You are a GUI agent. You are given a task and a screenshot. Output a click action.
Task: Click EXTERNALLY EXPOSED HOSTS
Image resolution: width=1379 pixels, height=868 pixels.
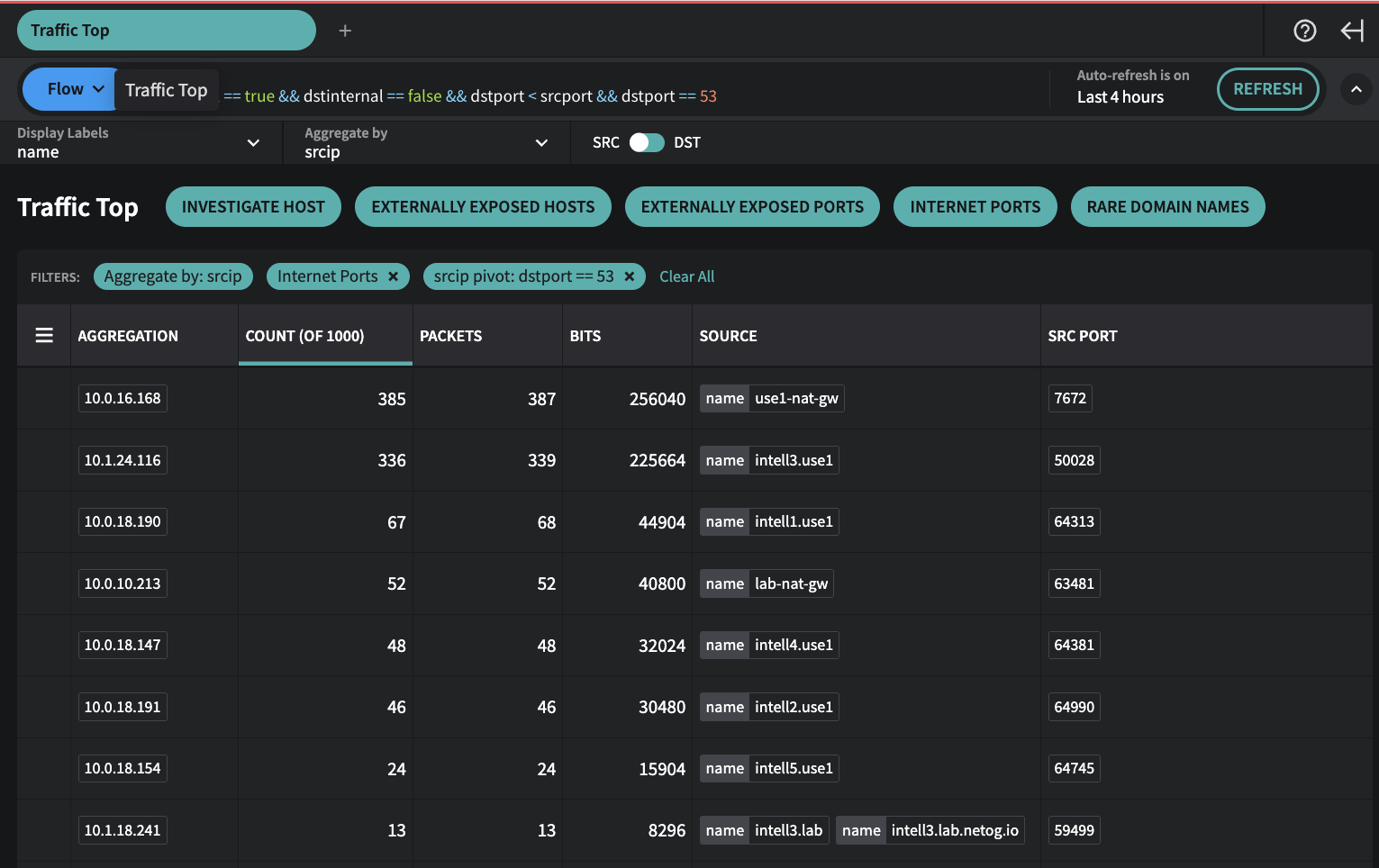pyautogui.click(x=483, y=206)
